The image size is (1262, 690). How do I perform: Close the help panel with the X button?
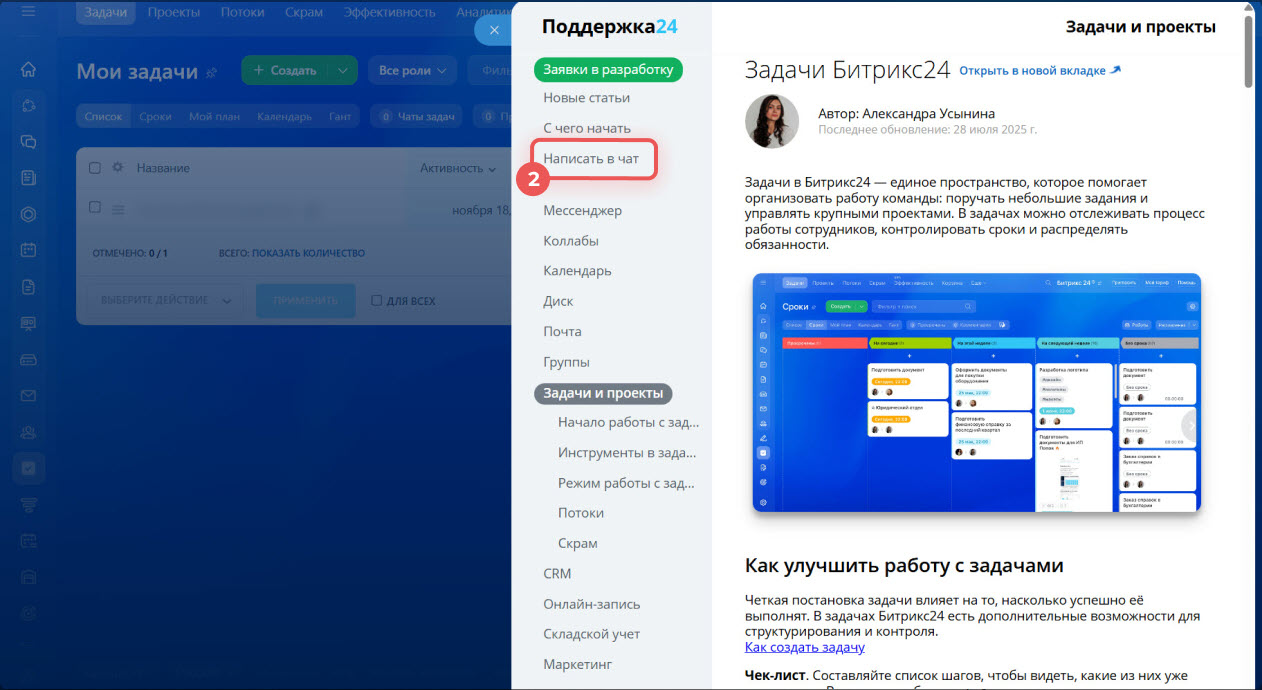click(x=493, y=30)
